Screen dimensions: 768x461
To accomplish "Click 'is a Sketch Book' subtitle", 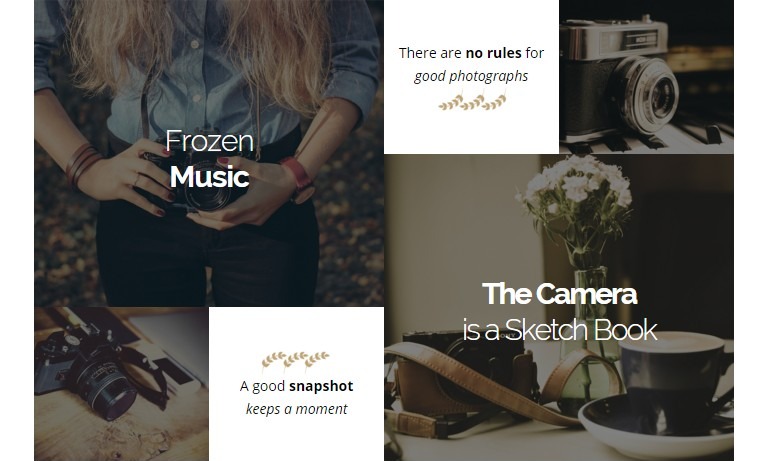I will (x=559, y=330).
